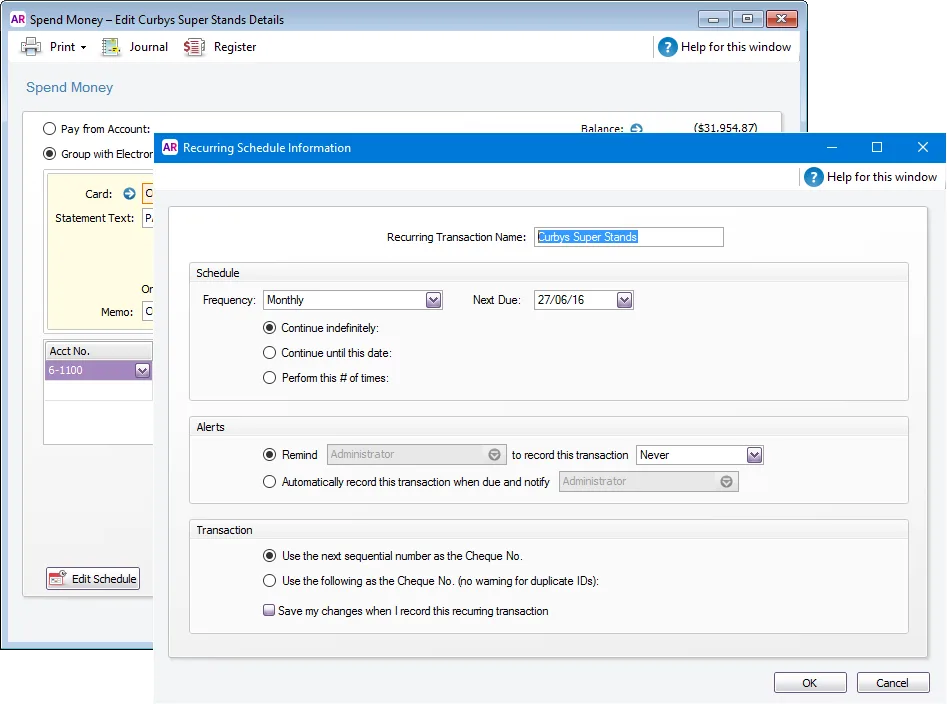The height and width of the screenshot is (704, 947).
Task: Click the help question mark icon in Spend Money window
Action: (x=667, y=47)
